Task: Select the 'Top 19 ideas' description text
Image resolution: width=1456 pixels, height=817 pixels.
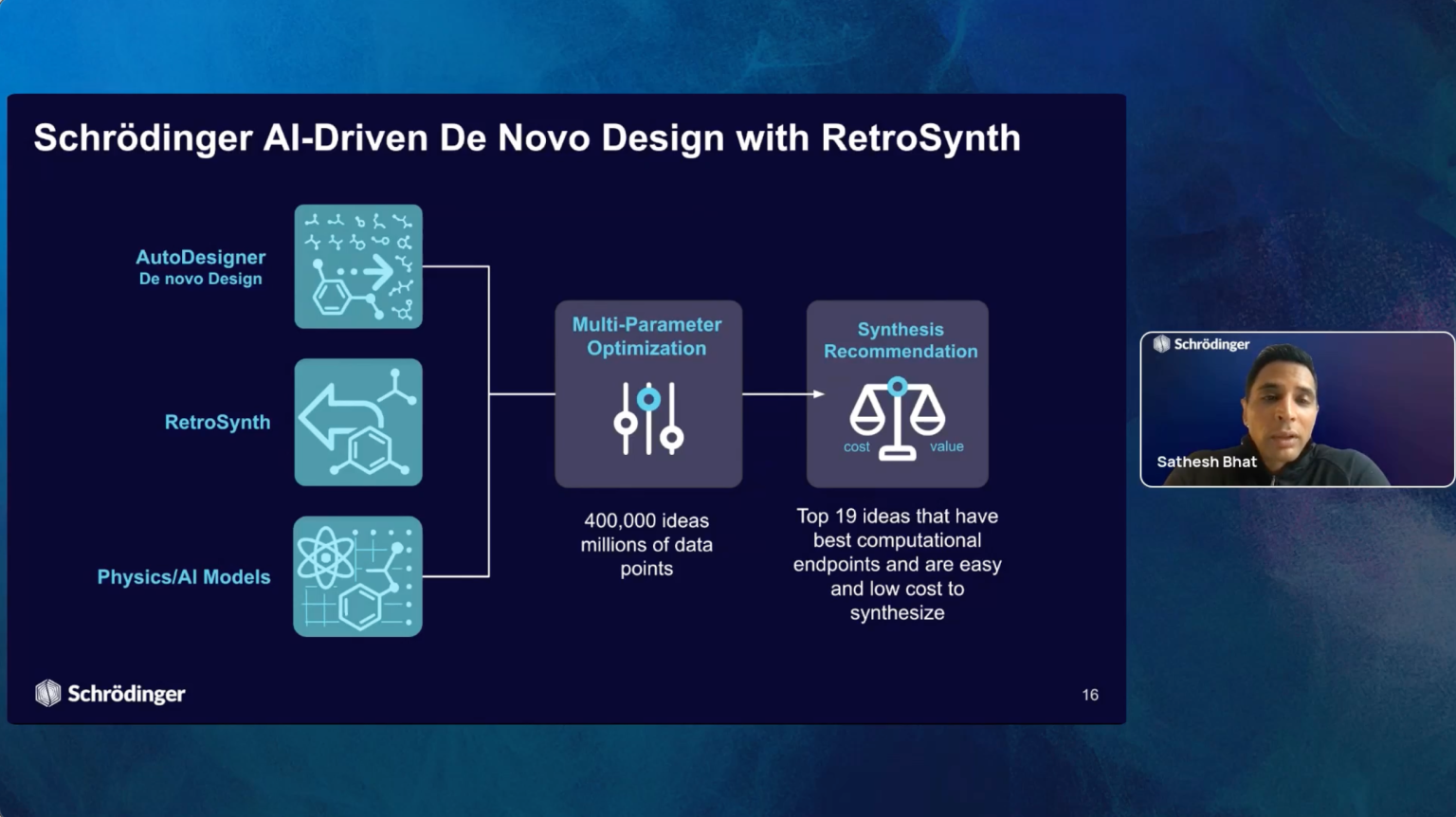Action: tap(897, 564)
